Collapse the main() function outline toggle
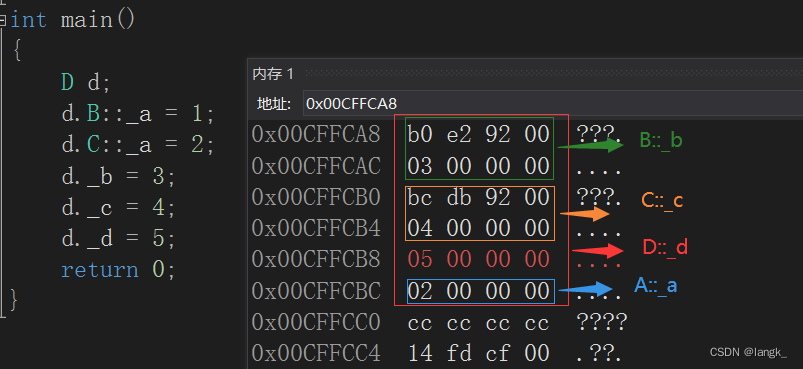The height and width of the screenshot is (369, 803). pos(3,21)
